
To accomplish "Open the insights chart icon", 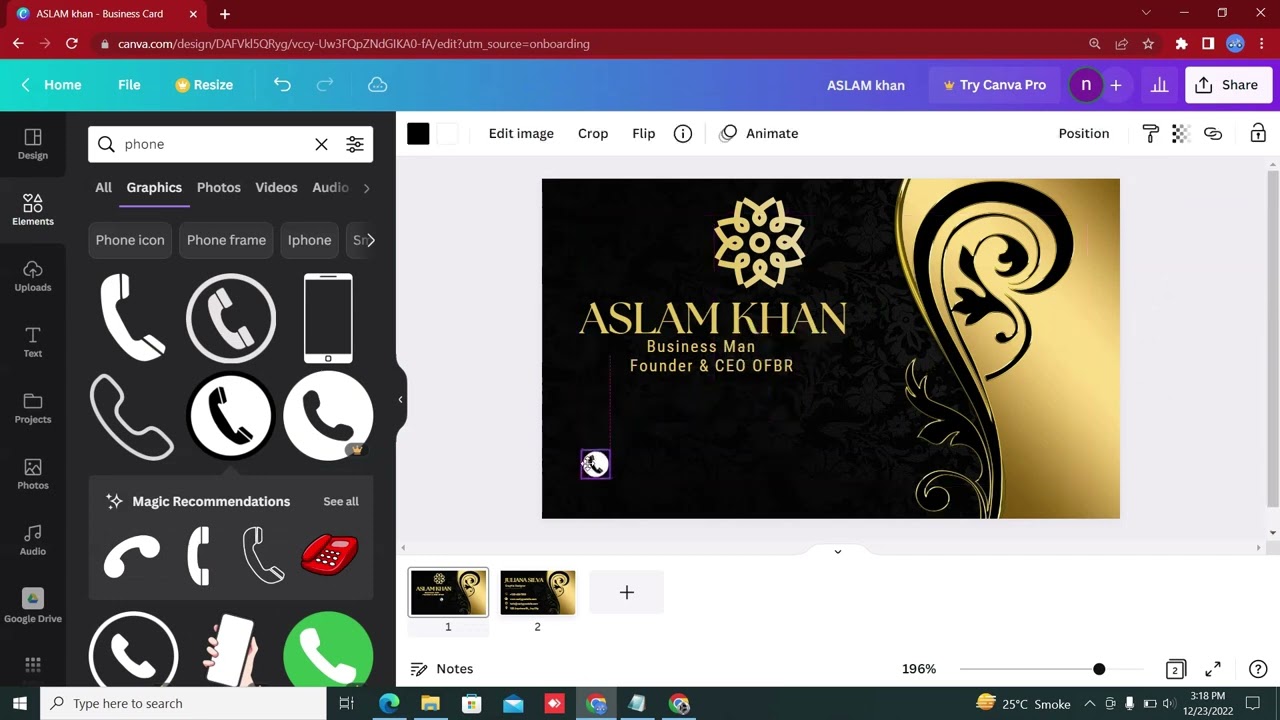I will (1159, 85).
